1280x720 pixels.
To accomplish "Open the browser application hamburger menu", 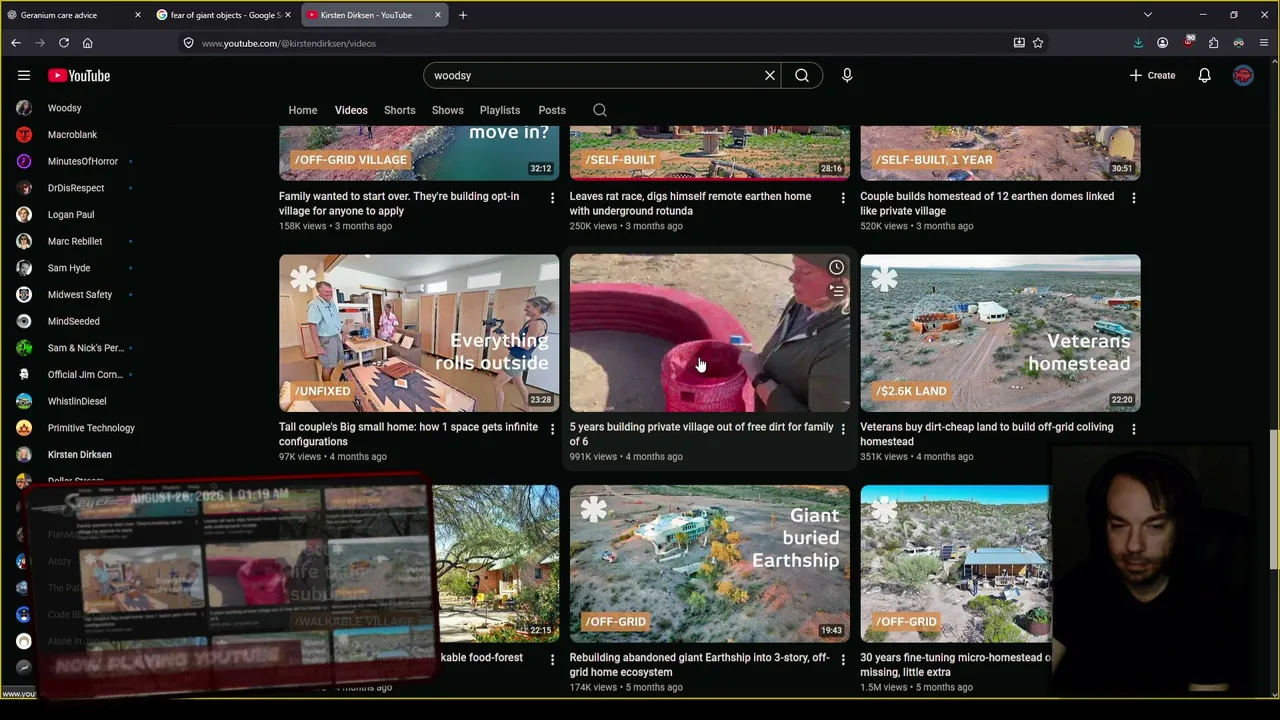I will click(x=1264, y=43).
